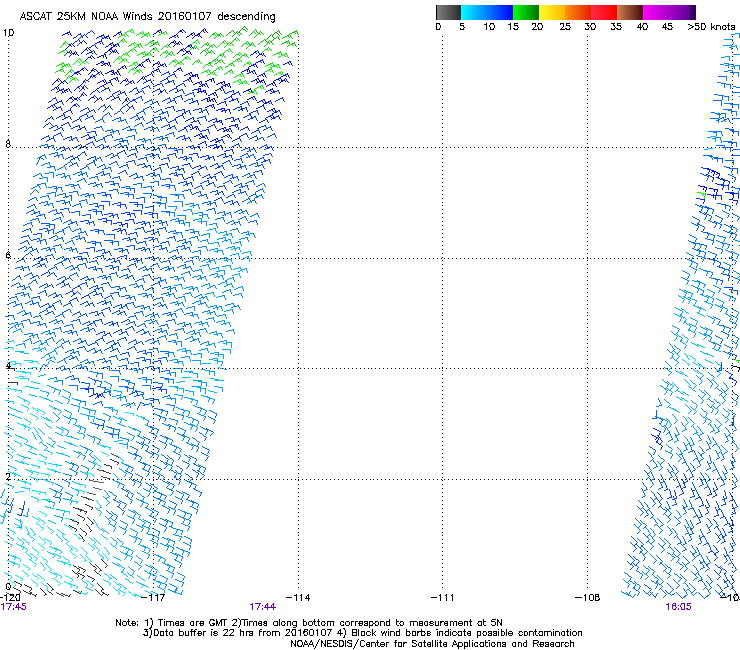
Task: Click the "25" label under the color bar
Action: tap(565, 27)
